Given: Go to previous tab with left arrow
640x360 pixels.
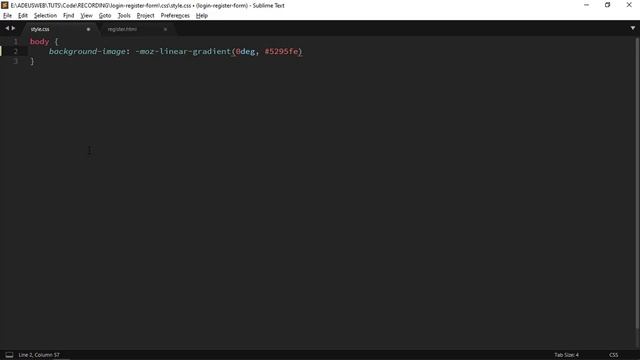Looking at the screenshot, I should click(x=7, y=28).
